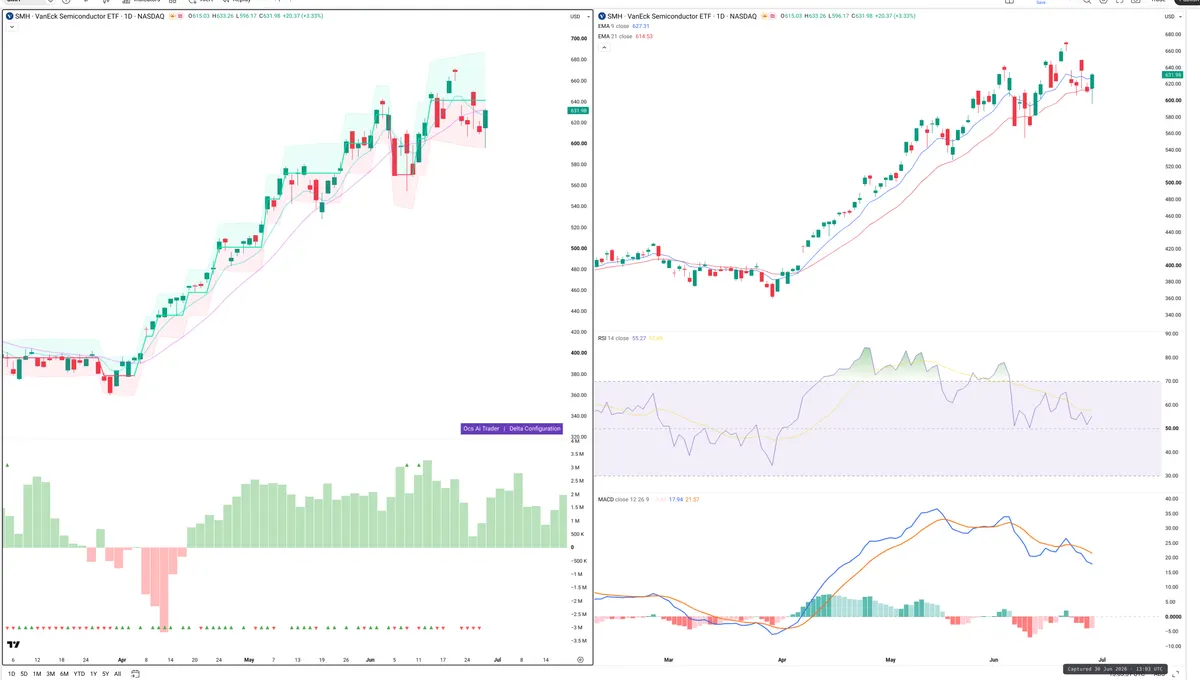Click the May label on the right time axis

click(x=889, y=661)
